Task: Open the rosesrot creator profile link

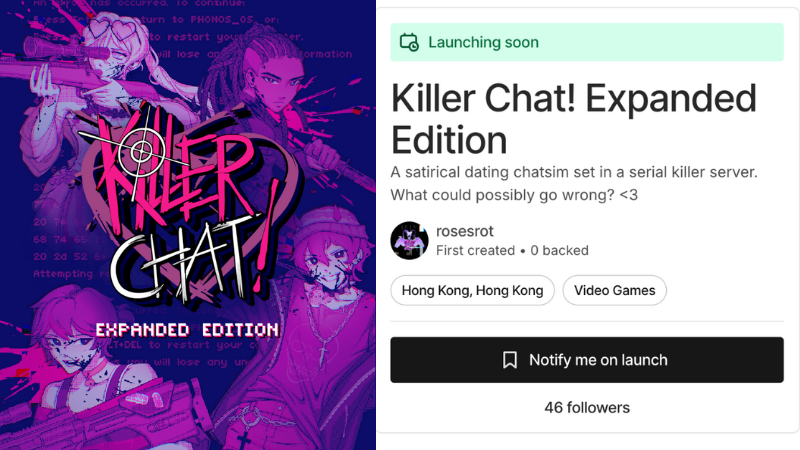Action: pos(464,231)
